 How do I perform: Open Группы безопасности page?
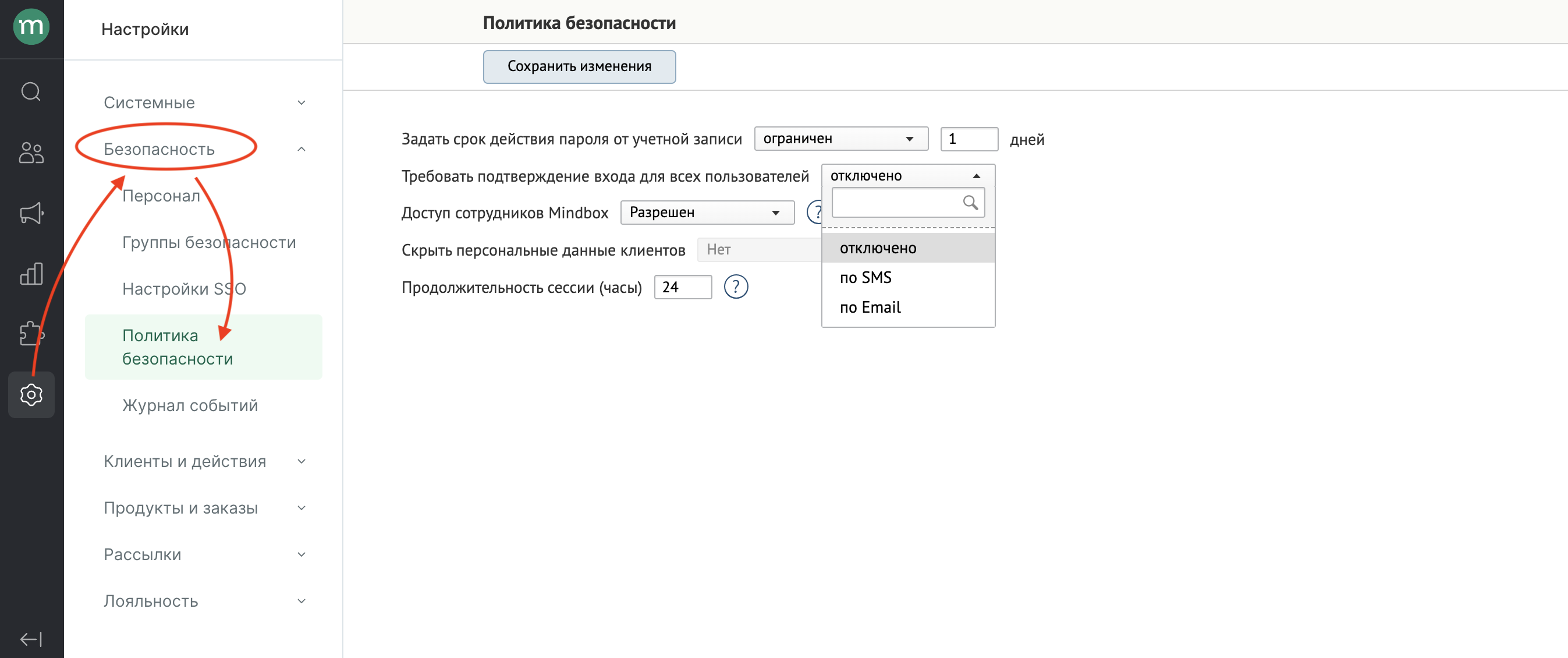(x=209, y=242)
